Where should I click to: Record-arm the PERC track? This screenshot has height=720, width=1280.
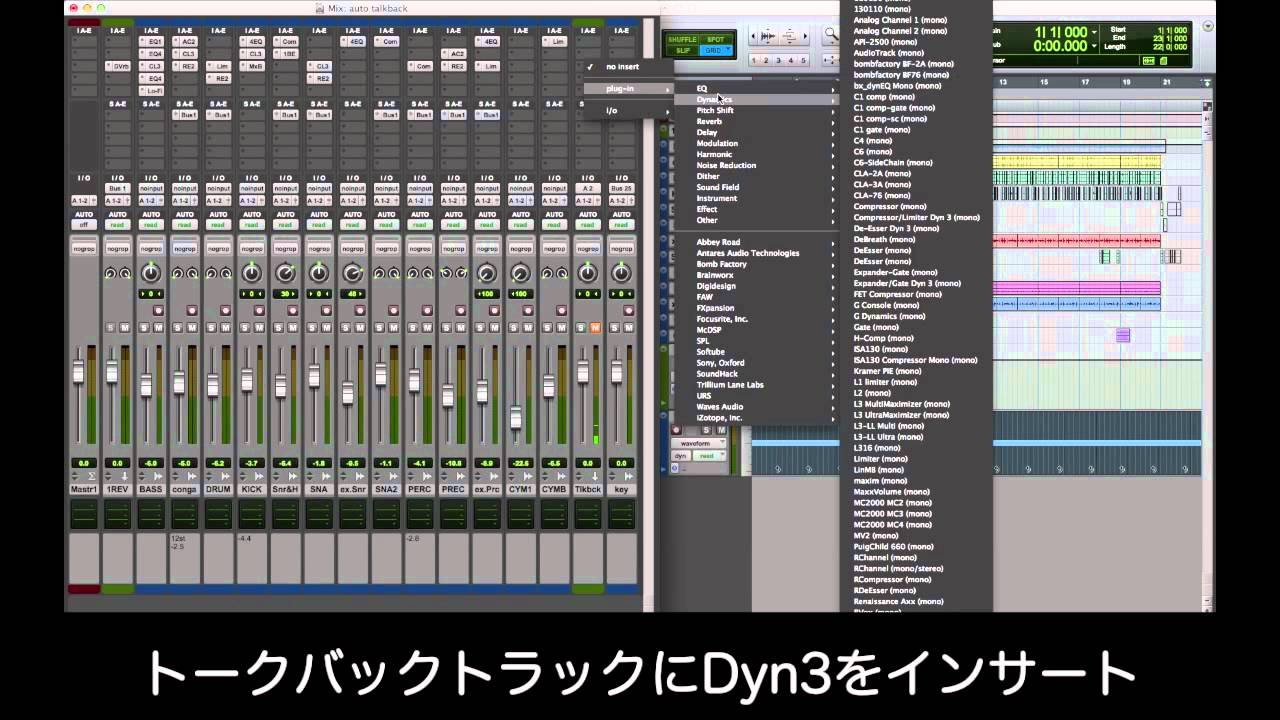click(x=426, y=311)
